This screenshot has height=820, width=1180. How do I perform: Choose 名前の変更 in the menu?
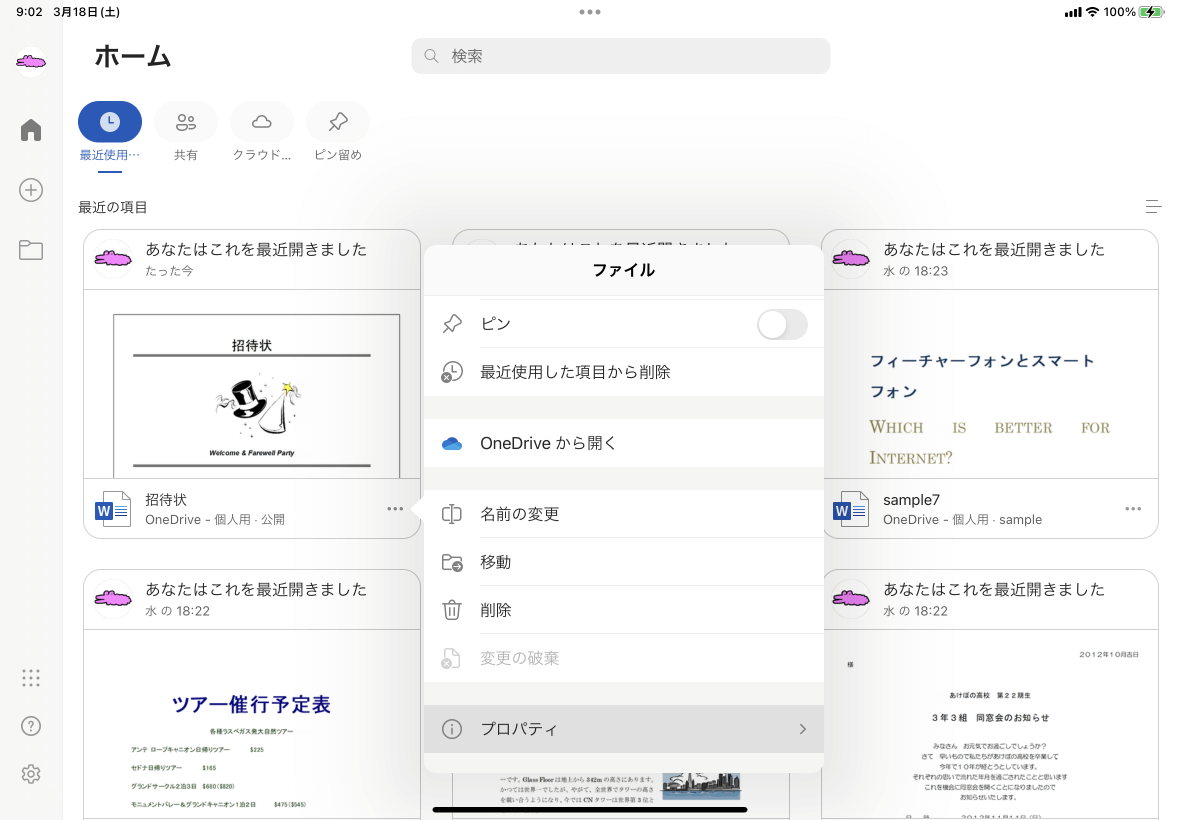coord(624,514)
